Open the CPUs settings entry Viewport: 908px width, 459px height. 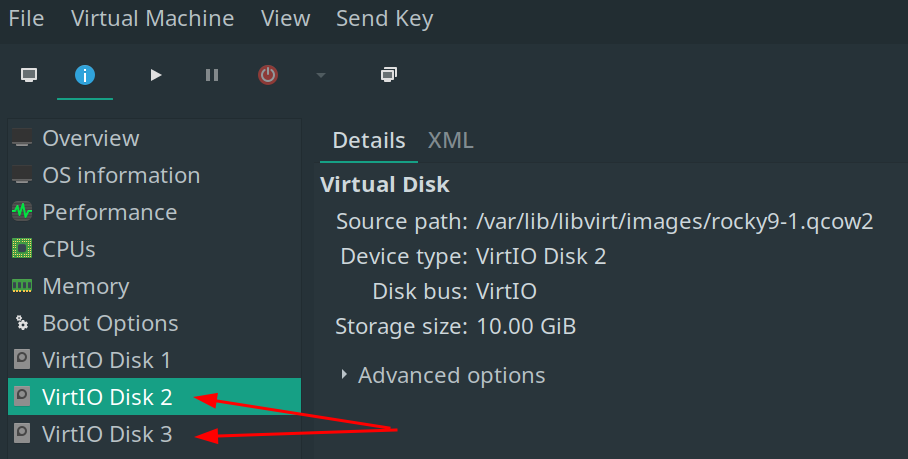tap(68, 249)
